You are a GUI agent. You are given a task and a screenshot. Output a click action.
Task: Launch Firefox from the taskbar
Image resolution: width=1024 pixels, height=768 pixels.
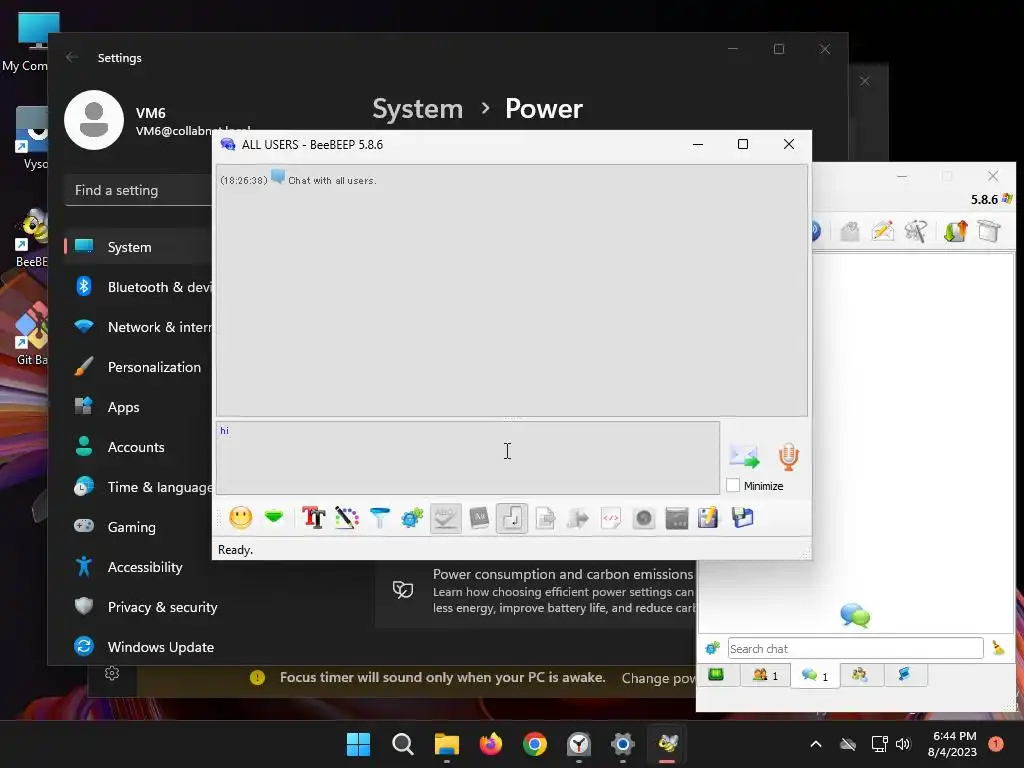coord(490,744)
